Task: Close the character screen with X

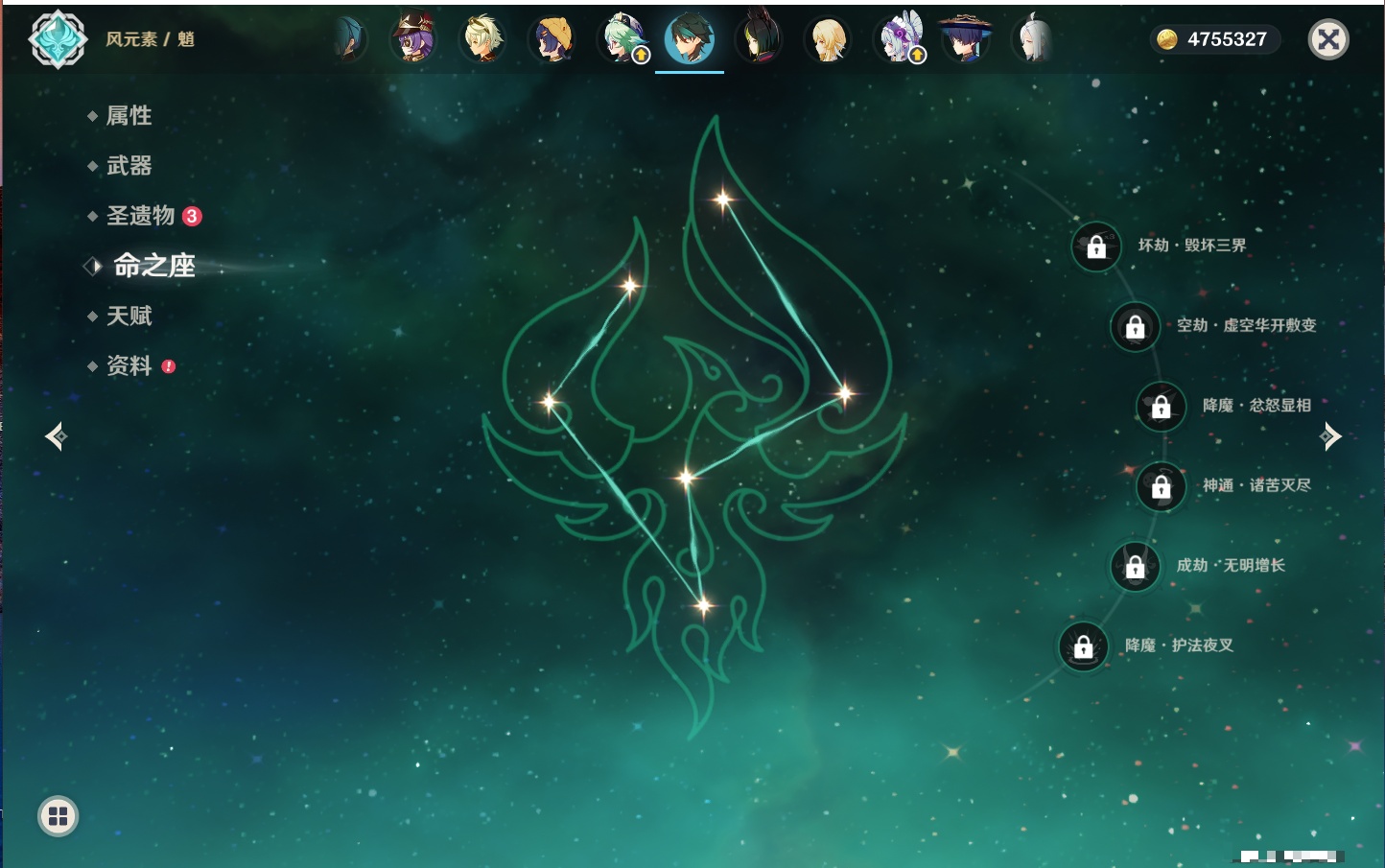Action: [1328, 39]
